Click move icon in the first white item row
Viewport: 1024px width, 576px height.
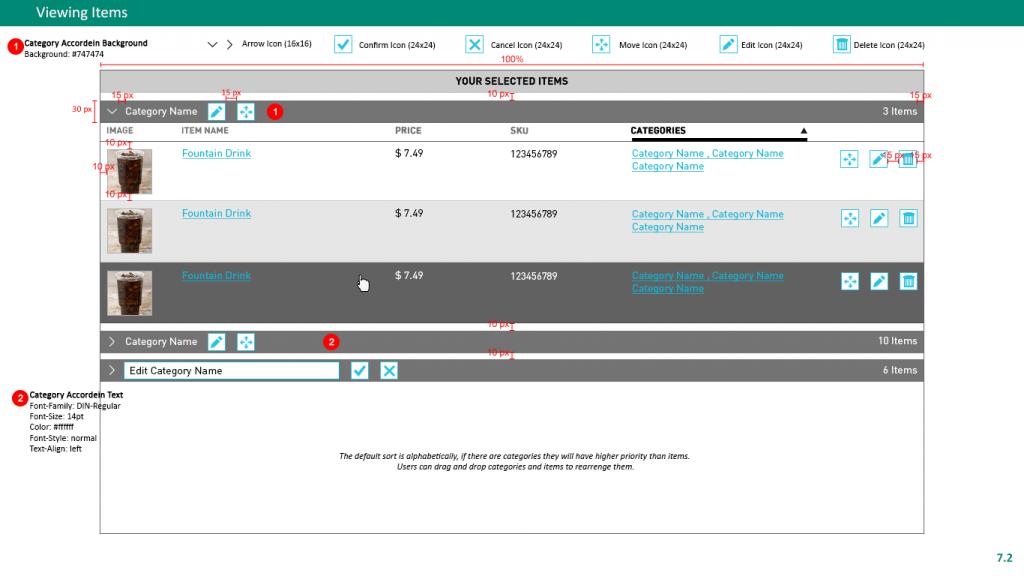pyautogui.click(x=849, y=159)
